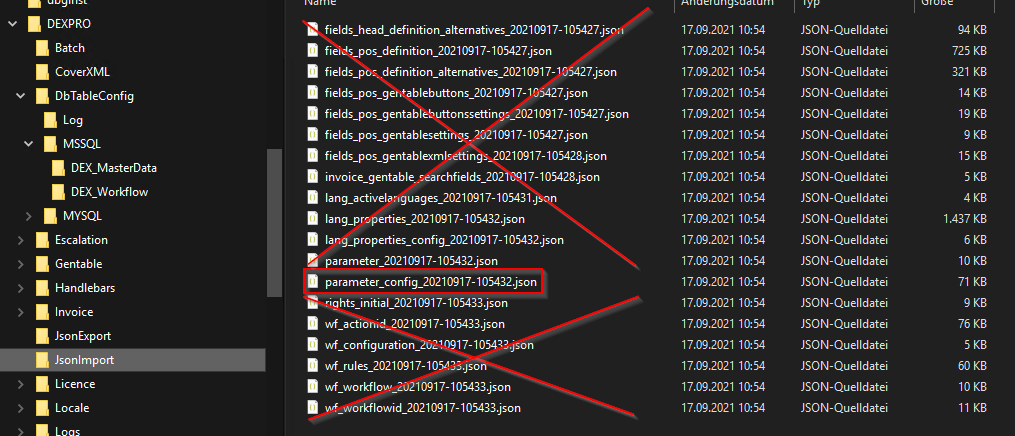The height and width of the screenshot is (436, 1015).
Task: Collapse the DbTableConfig folder node
Action: point(21,96)
